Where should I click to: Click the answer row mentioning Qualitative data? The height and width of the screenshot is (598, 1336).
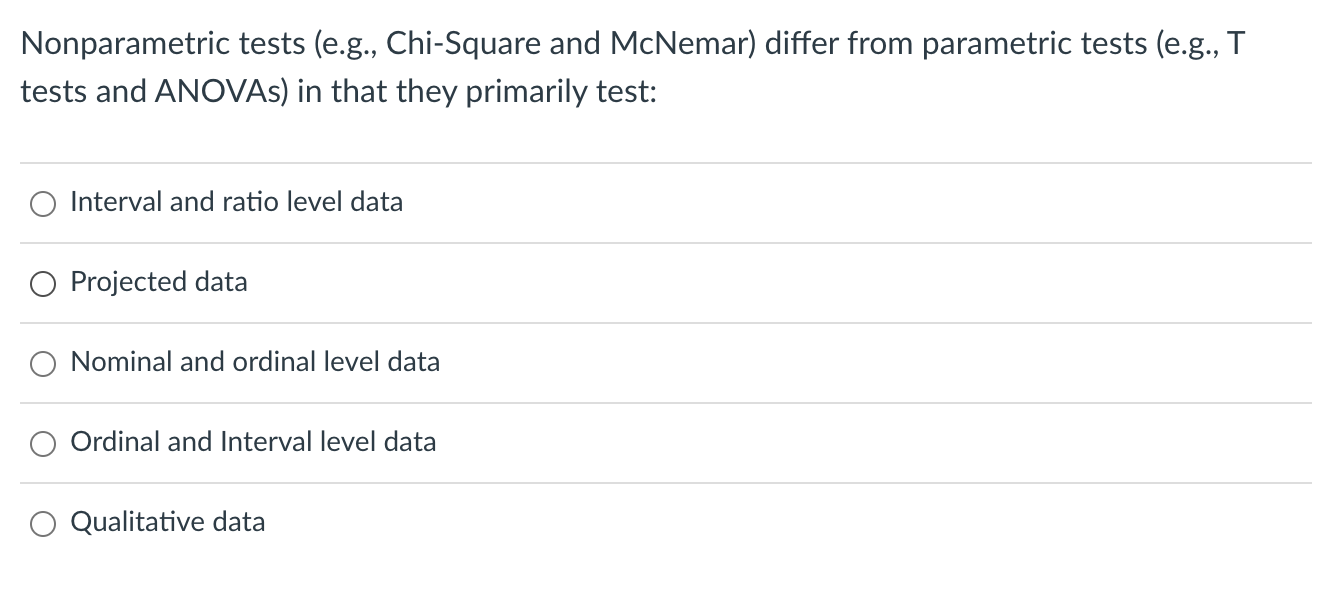point(400,521)
